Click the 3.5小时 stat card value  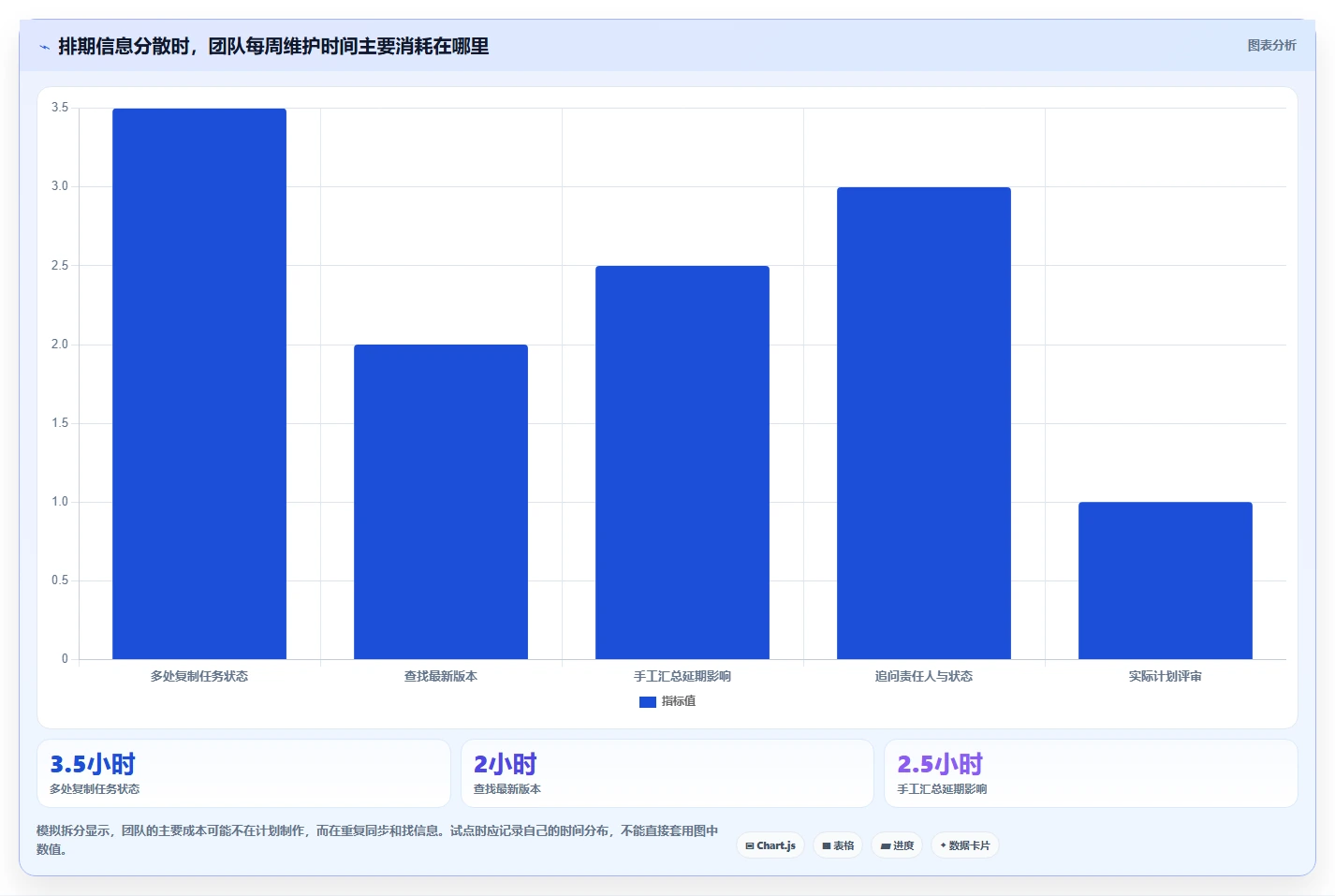tap(93, 764)
